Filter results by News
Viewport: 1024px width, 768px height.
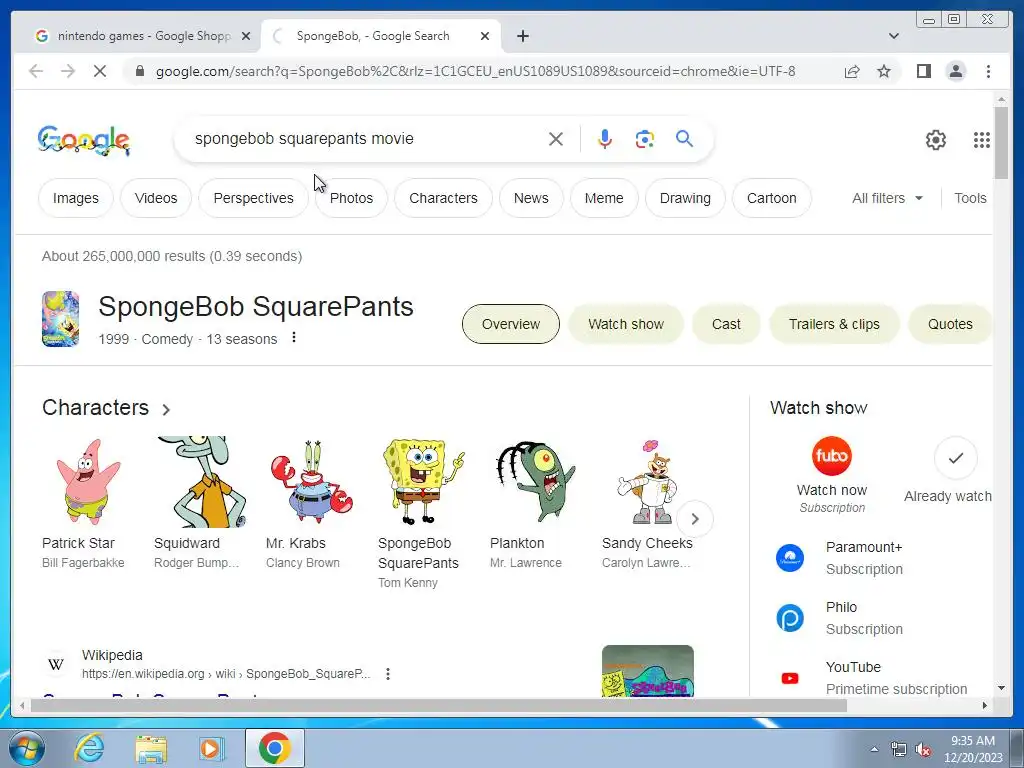(531, 198)
